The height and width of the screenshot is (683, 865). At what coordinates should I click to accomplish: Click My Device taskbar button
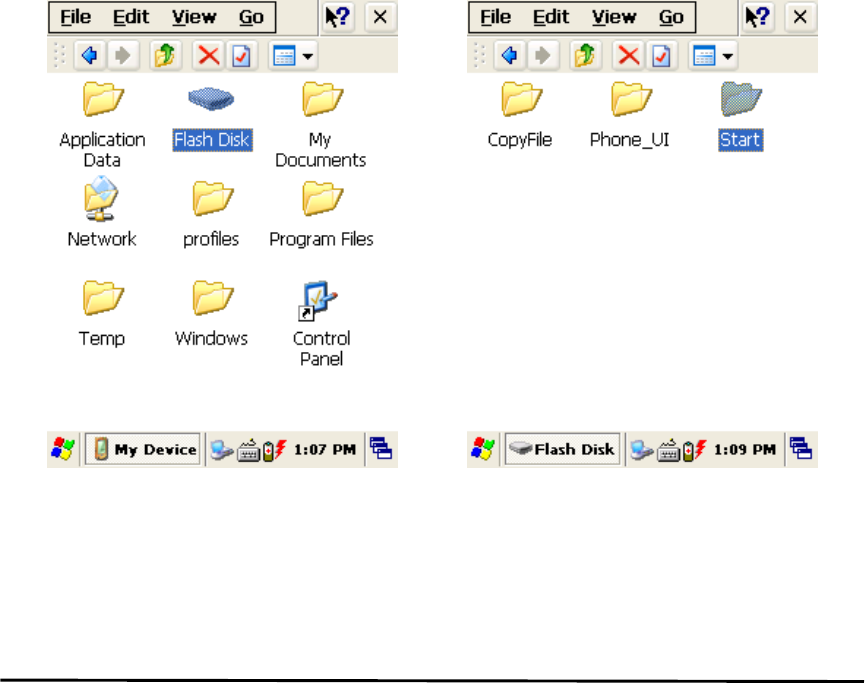[x=142, y=449]
